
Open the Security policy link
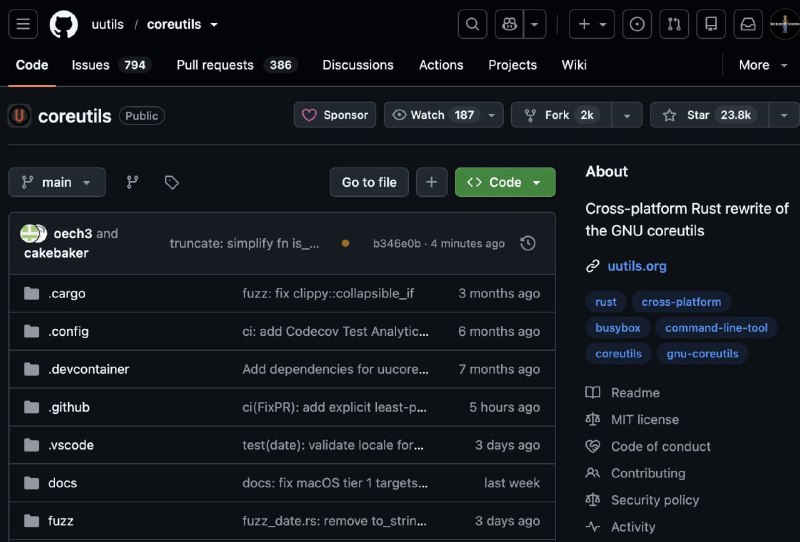pyautogui.click(x=655, y=500)
